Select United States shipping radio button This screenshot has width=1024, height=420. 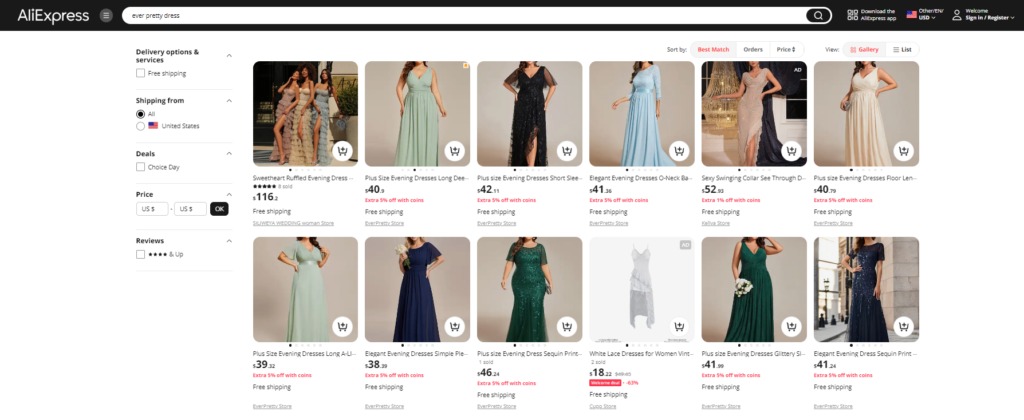coord(141,126)
